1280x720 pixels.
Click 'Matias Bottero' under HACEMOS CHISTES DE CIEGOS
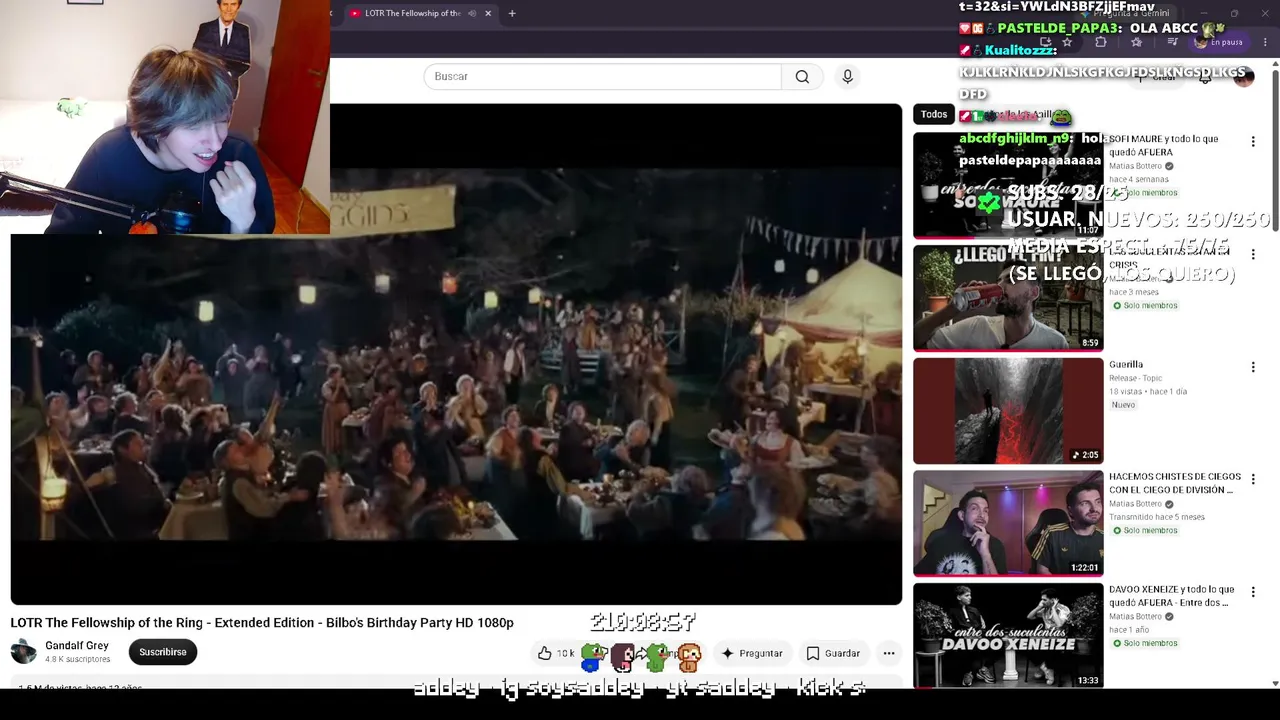[x=1135, y=504]
